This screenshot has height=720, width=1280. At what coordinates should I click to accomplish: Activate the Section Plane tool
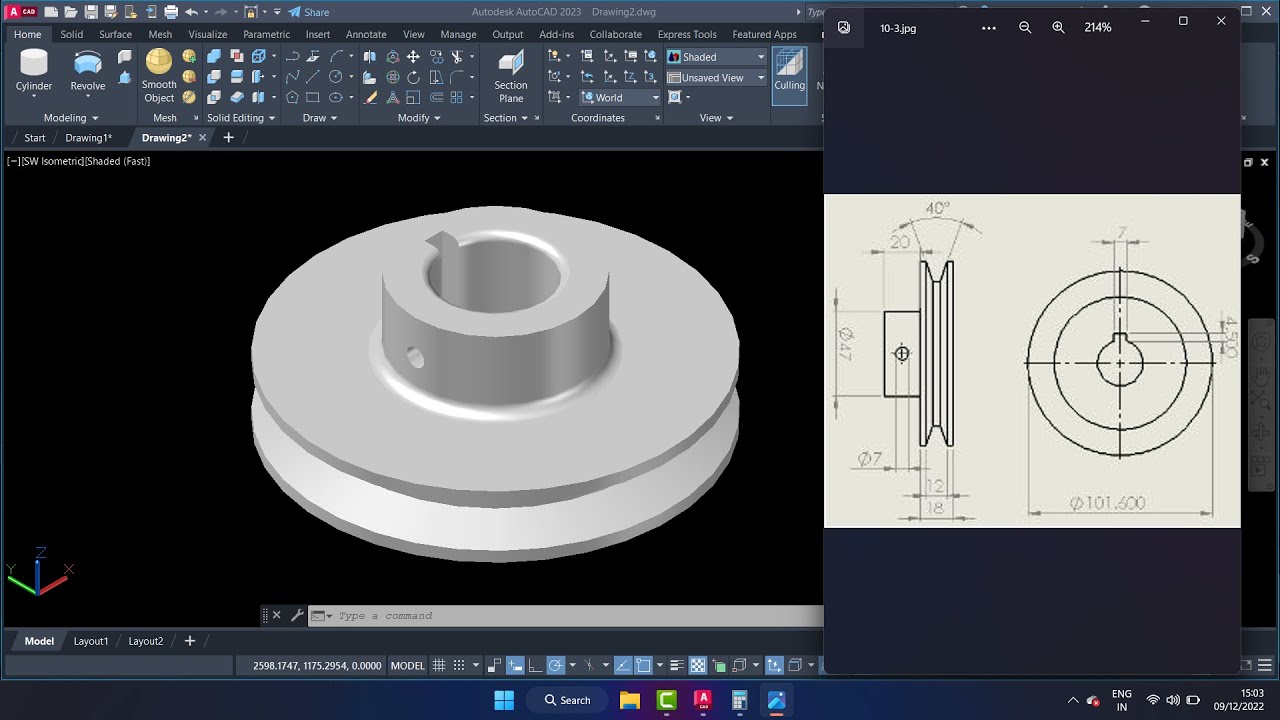[x=511, y=63]
